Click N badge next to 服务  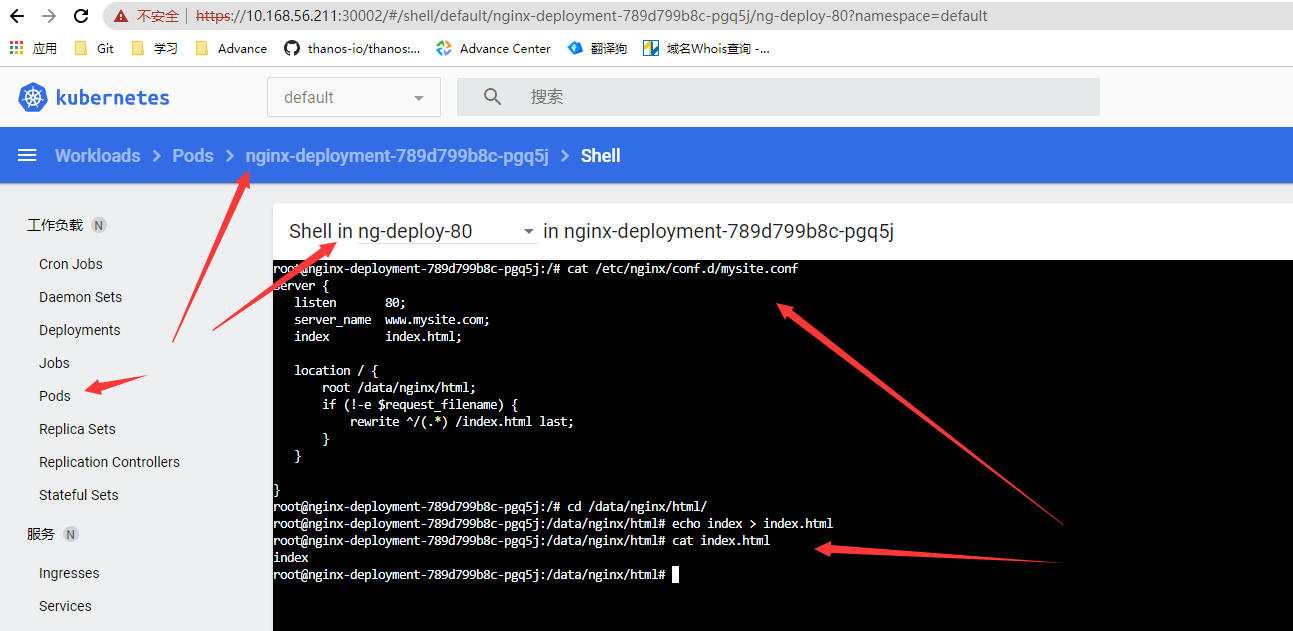tap(71, 534)
